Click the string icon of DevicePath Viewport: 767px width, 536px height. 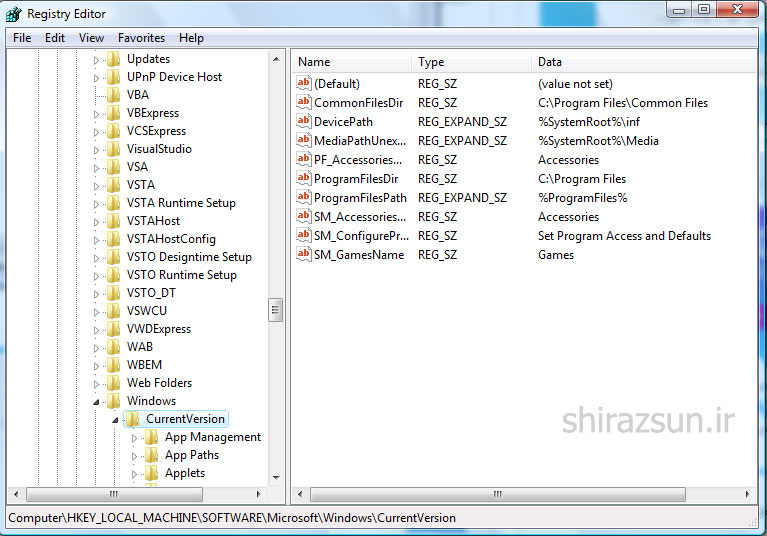(x=304, y=121)
